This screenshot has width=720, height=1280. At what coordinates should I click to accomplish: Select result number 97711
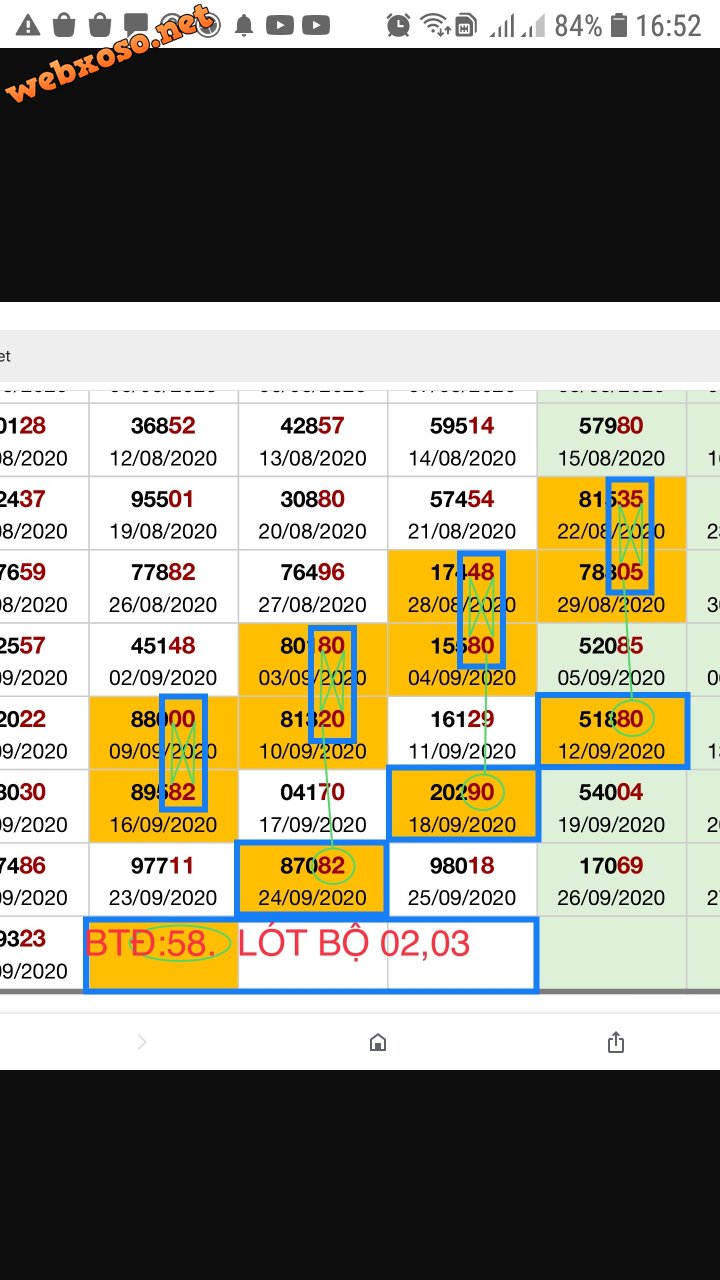(163, 866)
